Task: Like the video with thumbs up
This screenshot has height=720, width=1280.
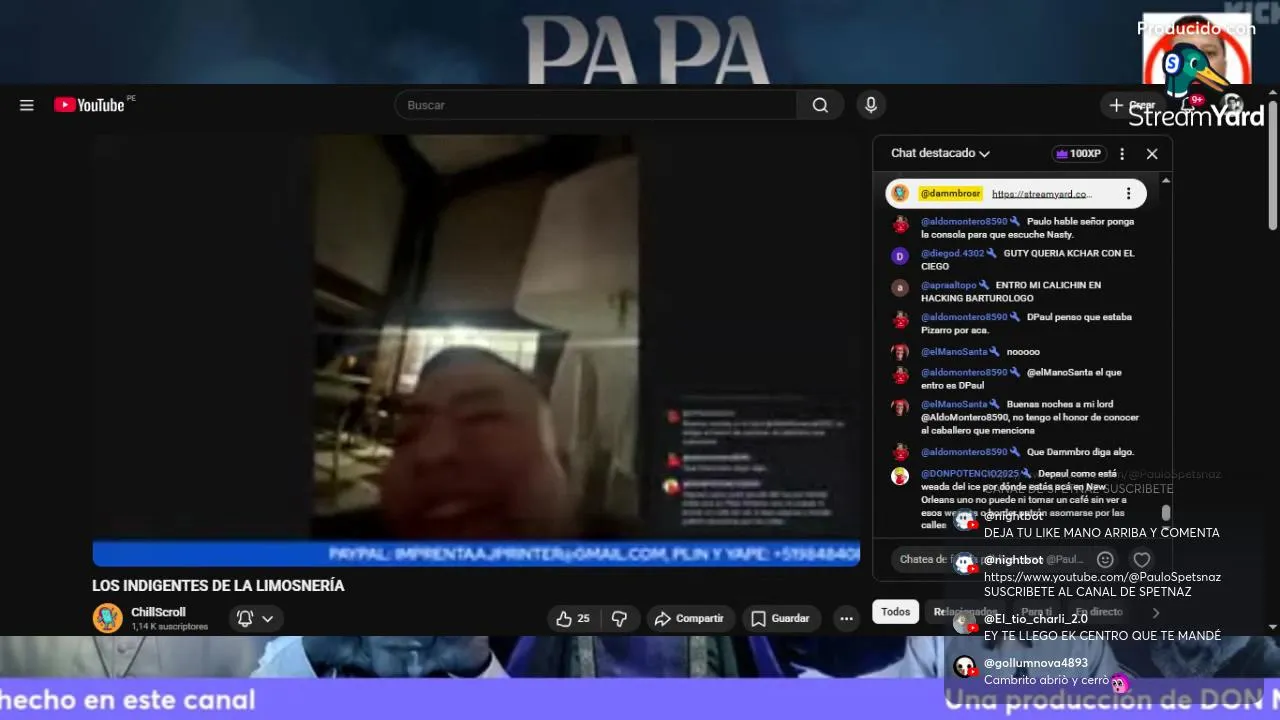Action: point(573,619)
